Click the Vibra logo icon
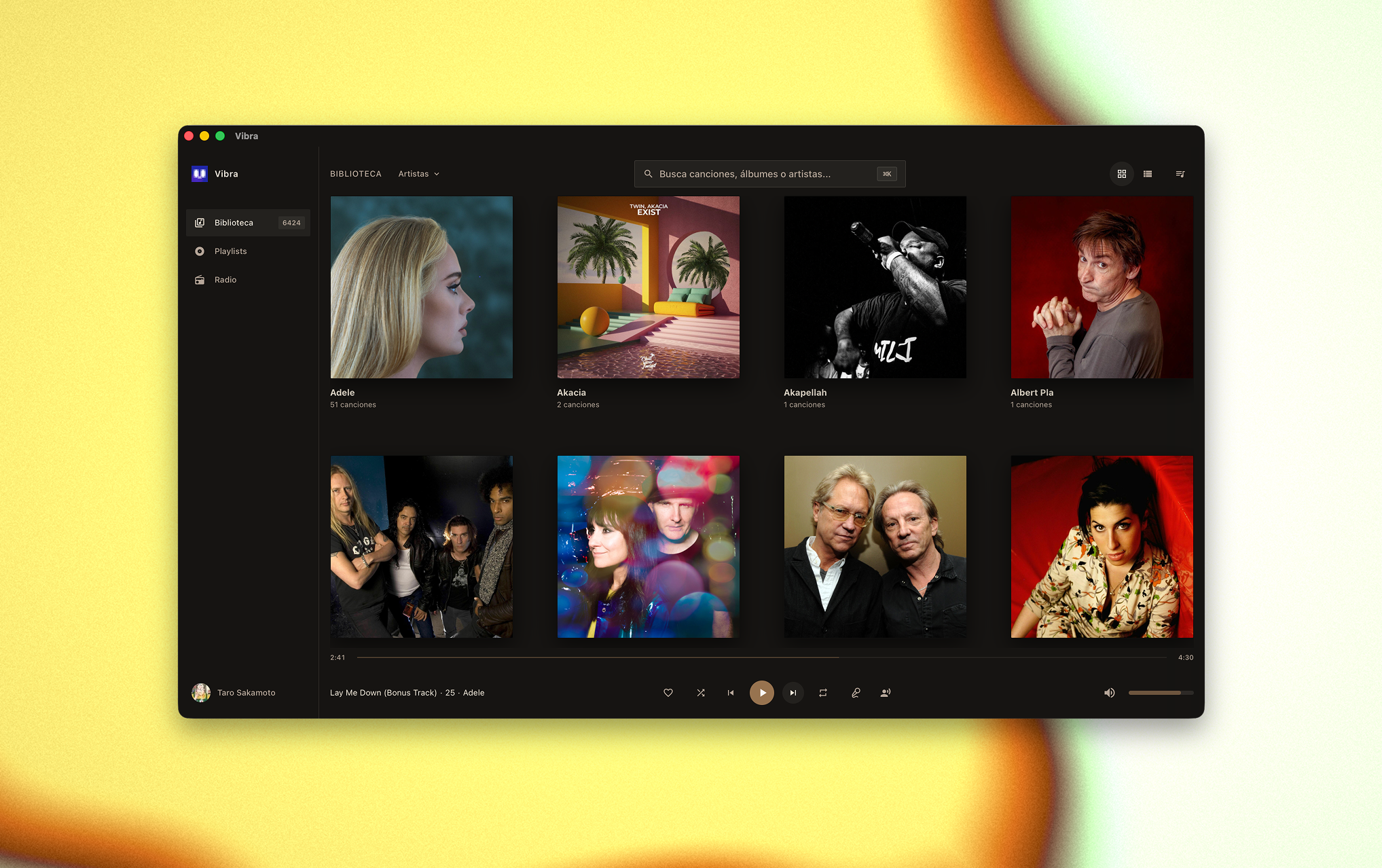1382x868 pixels. 199,174
